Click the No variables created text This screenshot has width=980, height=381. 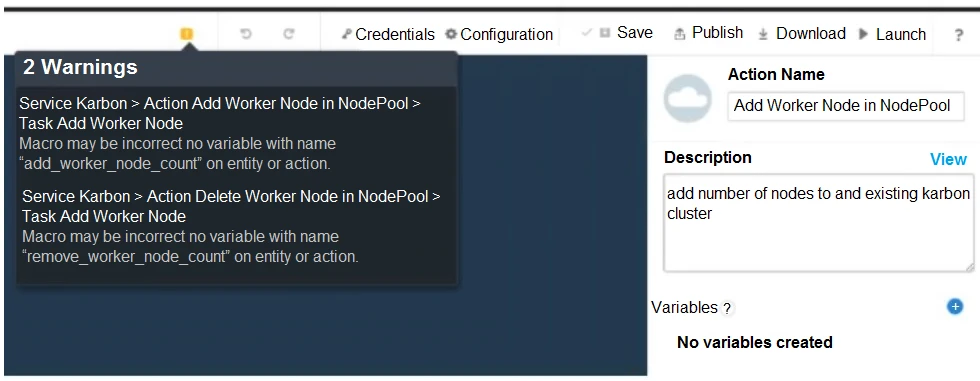(754, 342)
